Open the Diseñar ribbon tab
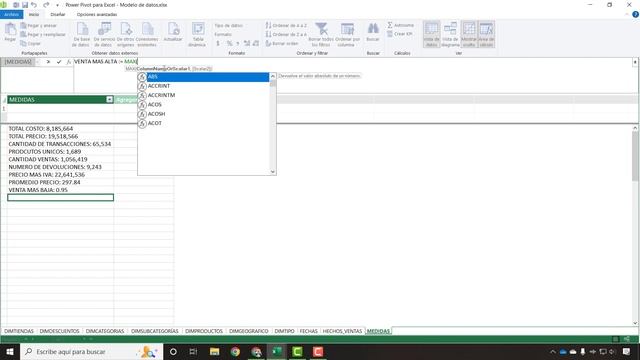Viewport: 640px width, 360px height. click(58, 14)
